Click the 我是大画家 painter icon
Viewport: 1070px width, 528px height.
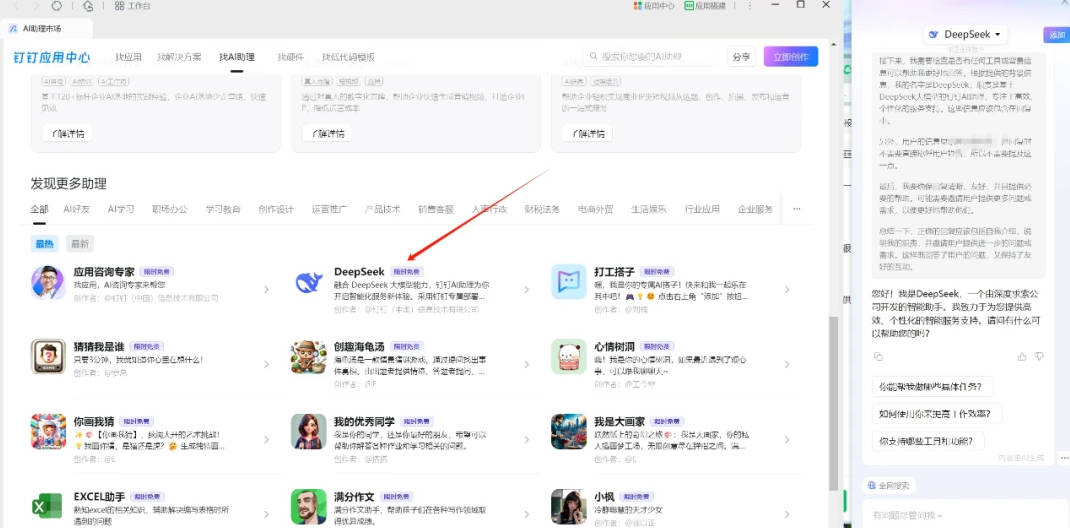[x=568, y=431]
